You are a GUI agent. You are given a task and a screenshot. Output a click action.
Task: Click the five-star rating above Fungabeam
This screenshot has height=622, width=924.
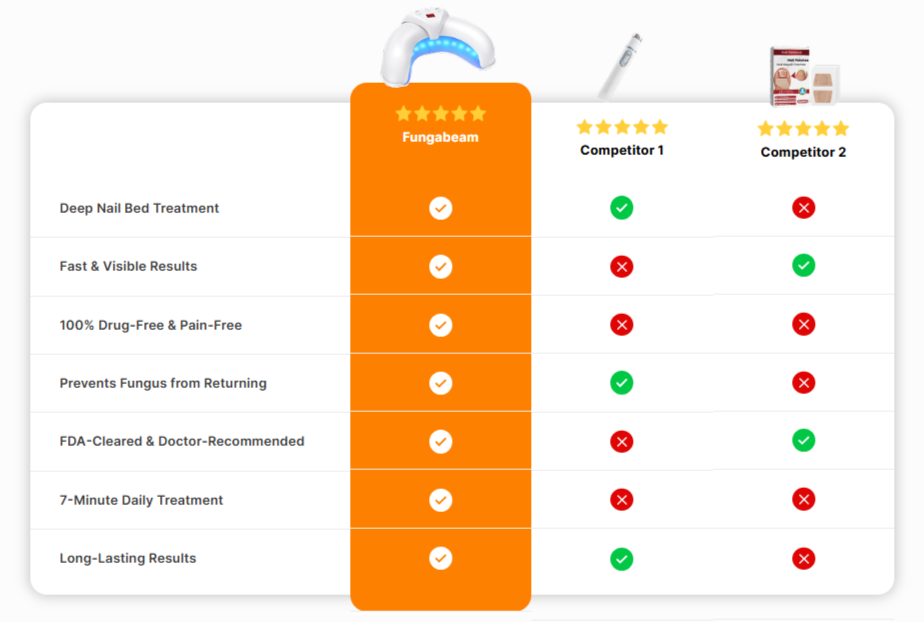(440, 114)
